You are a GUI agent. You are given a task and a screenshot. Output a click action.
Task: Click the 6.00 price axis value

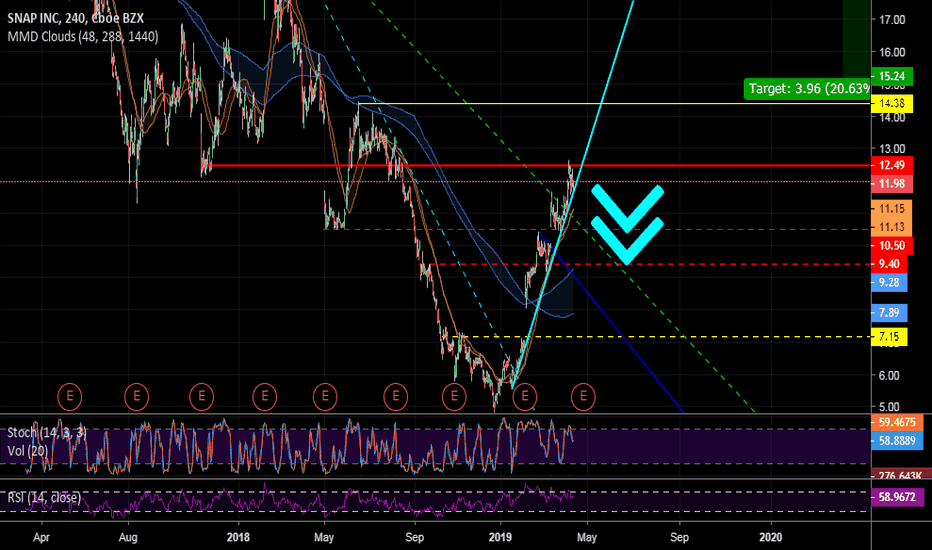[889, 376]
